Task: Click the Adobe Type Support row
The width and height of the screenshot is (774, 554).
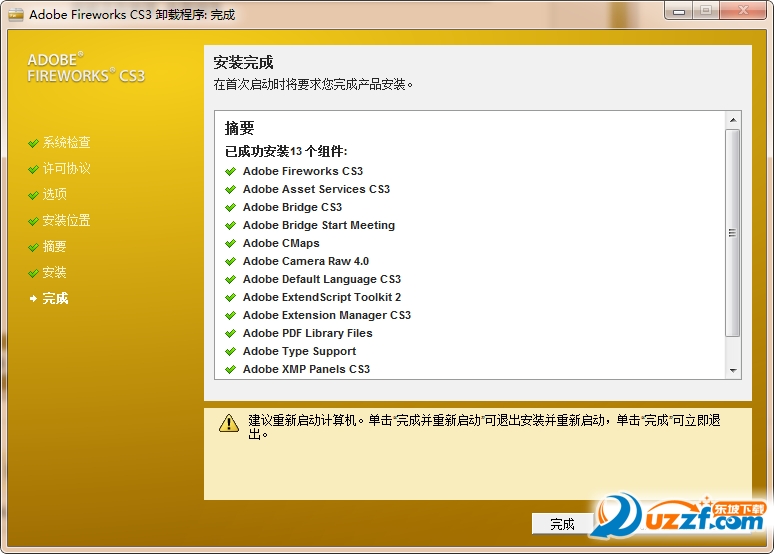Action: 299,352
